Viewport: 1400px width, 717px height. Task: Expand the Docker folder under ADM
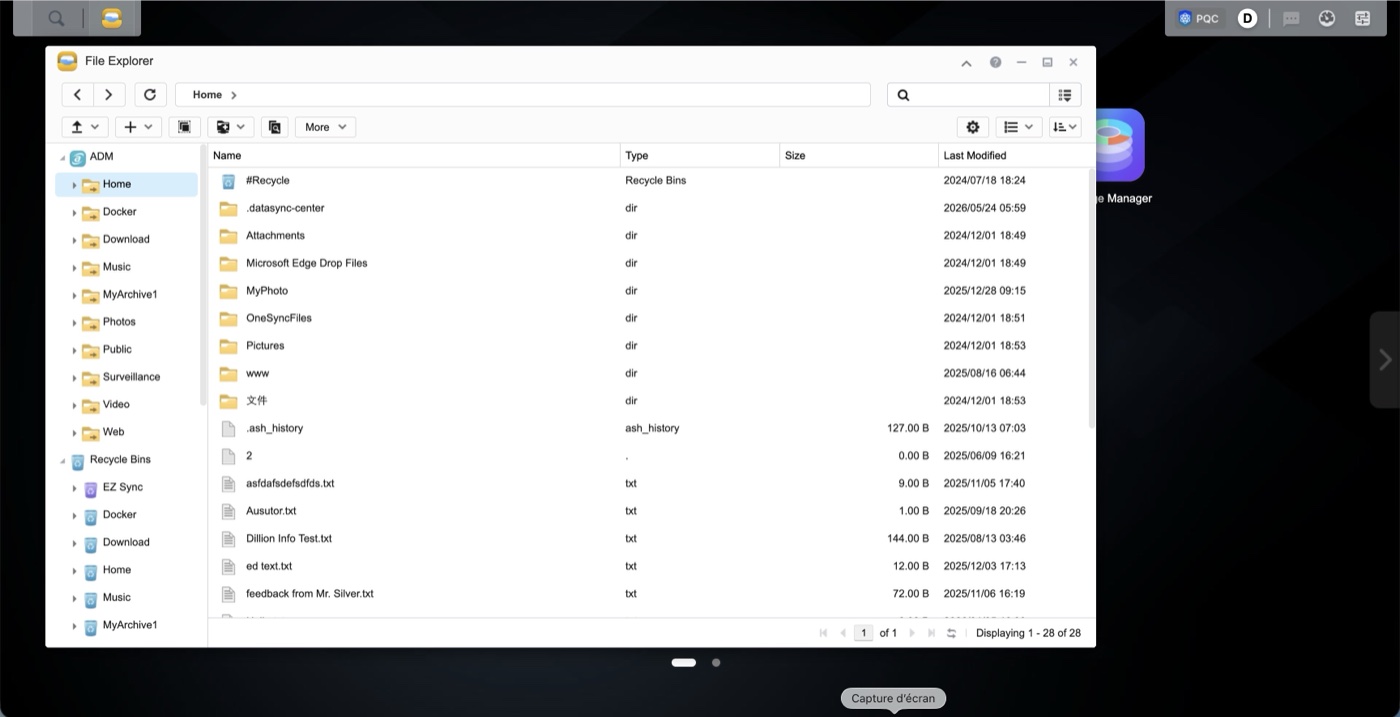[x=74, y=213]
